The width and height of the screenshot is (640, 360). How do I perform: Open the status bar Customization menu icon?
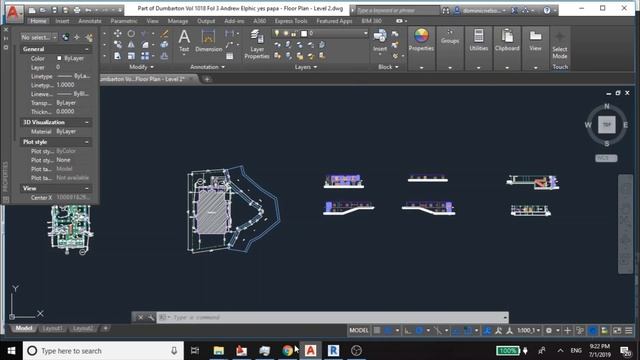tap(629, 330)
